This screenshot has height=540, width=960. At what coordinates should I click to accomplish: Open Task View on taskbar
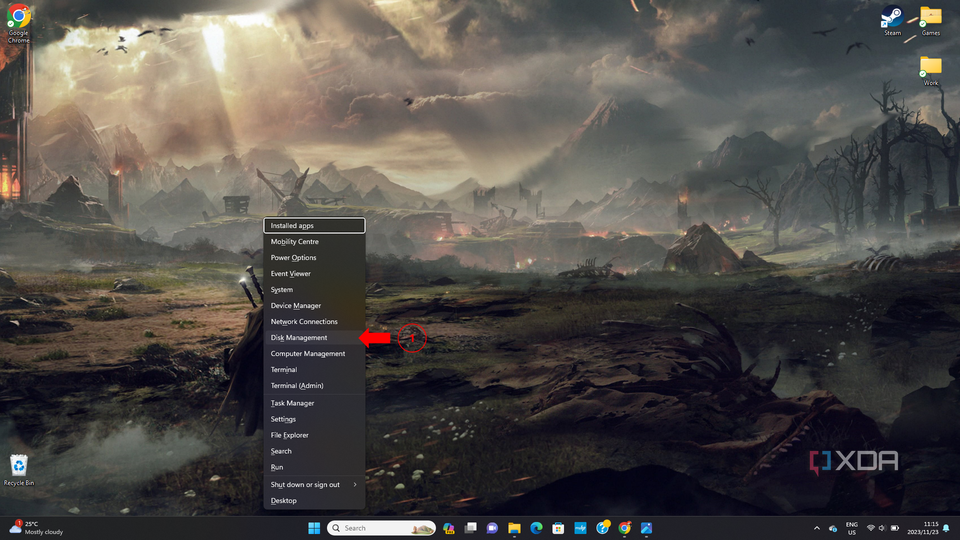coord(470,528)
